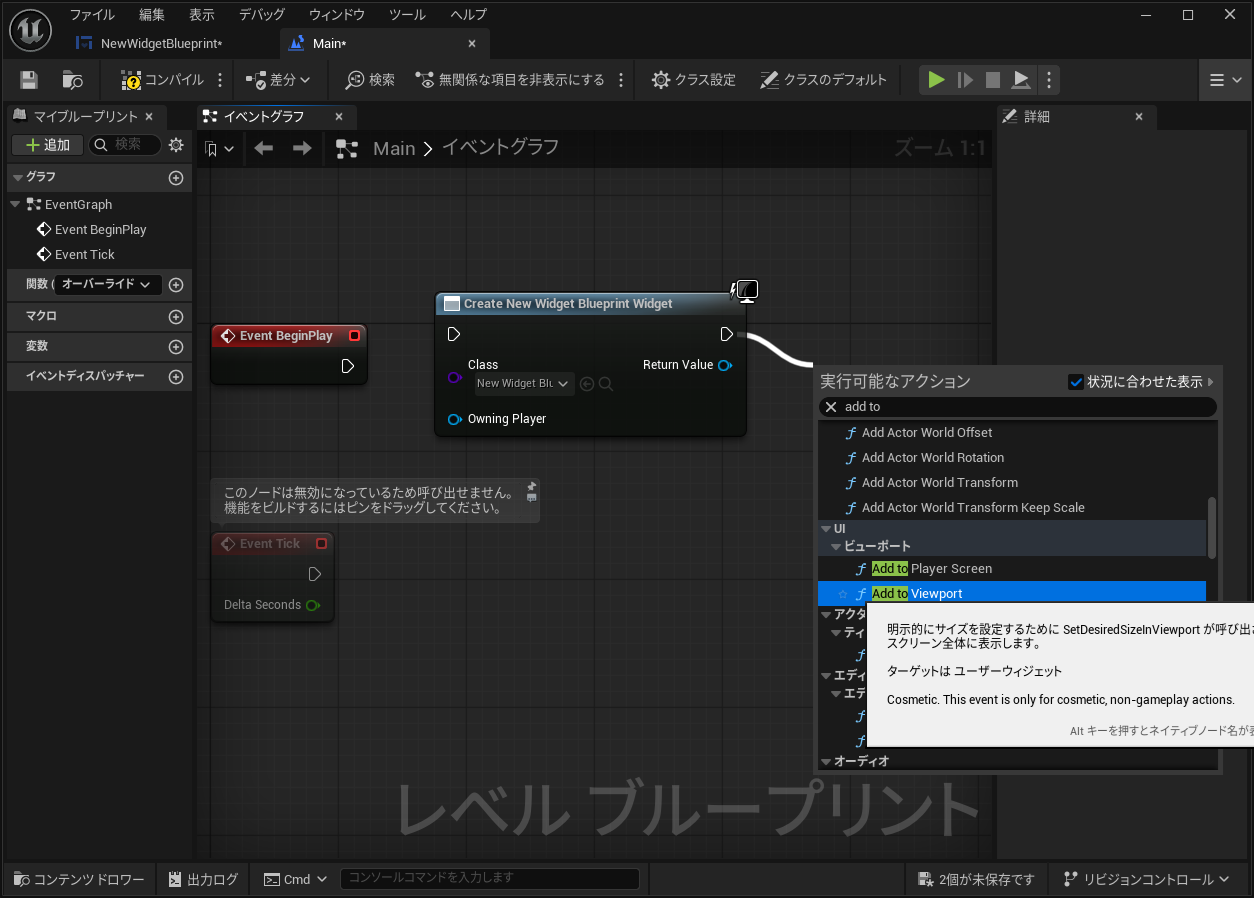Click the add to action search field
The image size is (1254, 898).
(x=1018, y=407)
